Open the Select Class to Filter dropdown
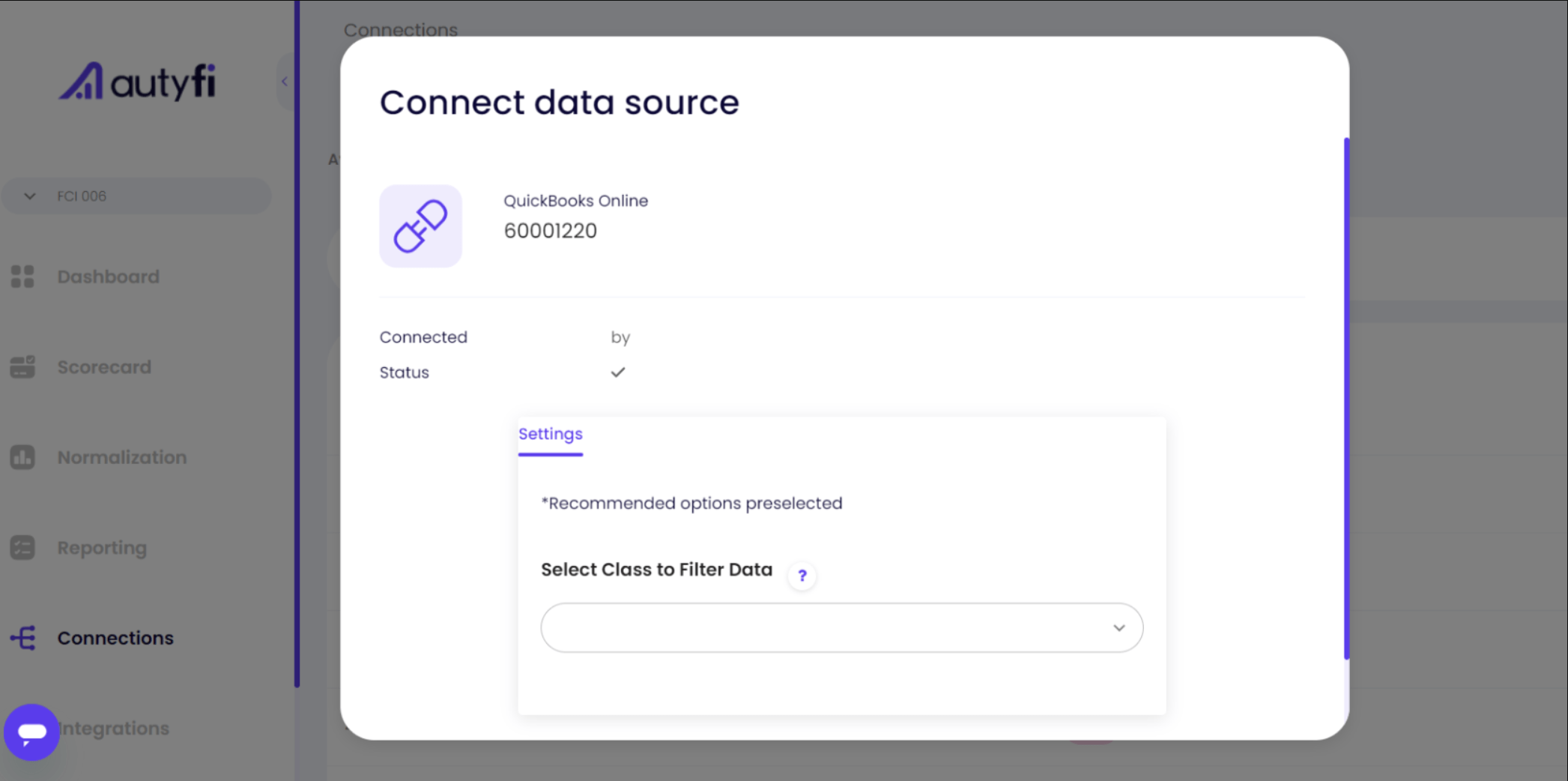This screenshot has width=1568, height=781. 842,627
